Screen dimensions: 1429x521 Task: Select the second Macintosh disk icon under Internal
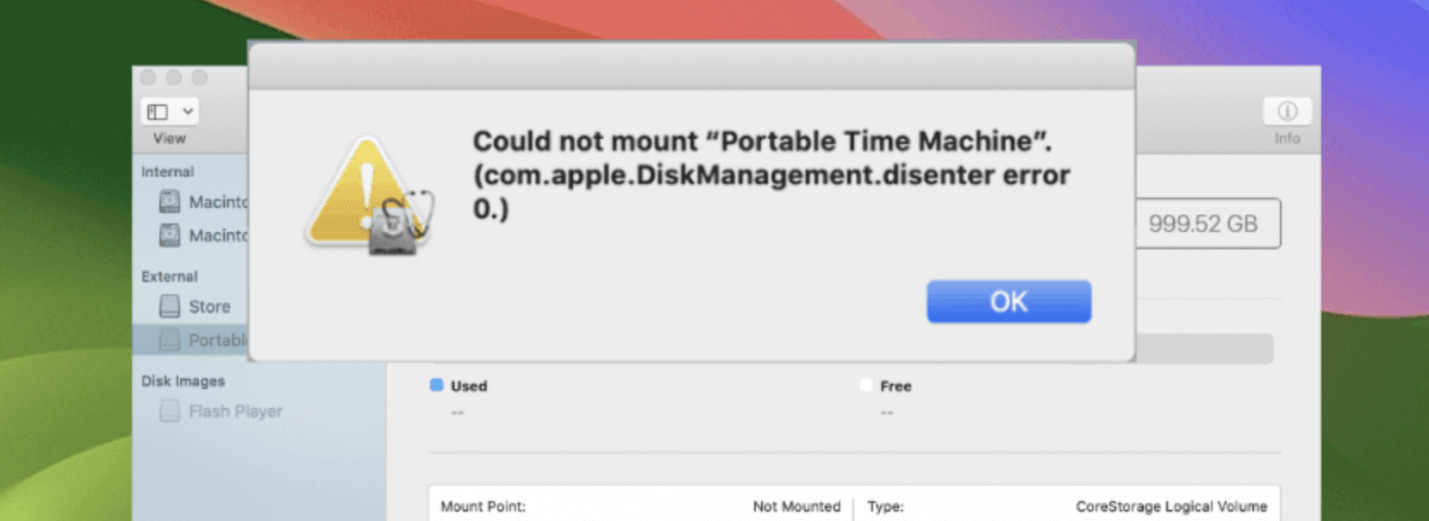170,236
